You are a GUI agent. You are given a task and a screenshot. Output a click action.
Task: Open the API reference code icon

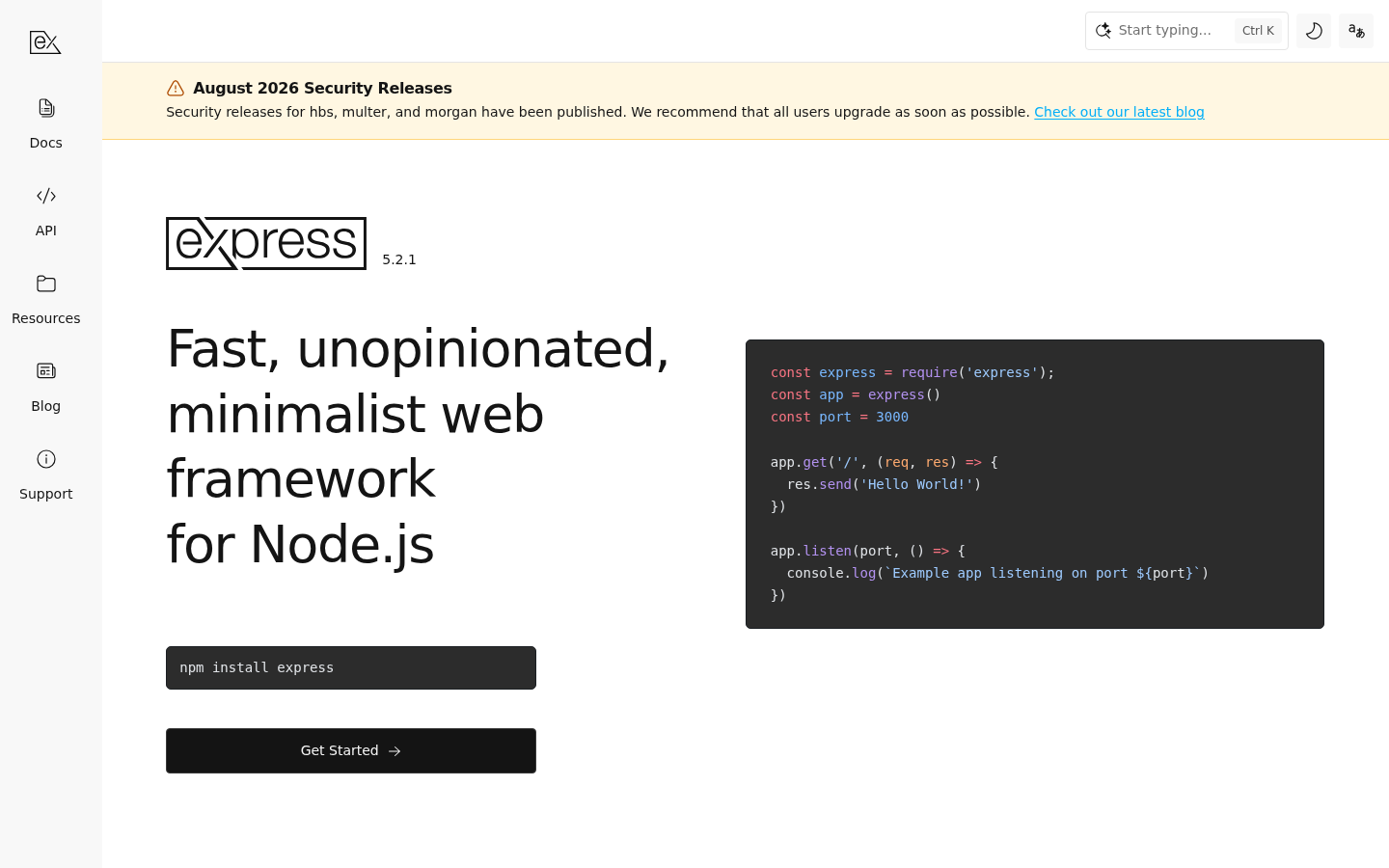pyautogui.click(x=46, y=196)
